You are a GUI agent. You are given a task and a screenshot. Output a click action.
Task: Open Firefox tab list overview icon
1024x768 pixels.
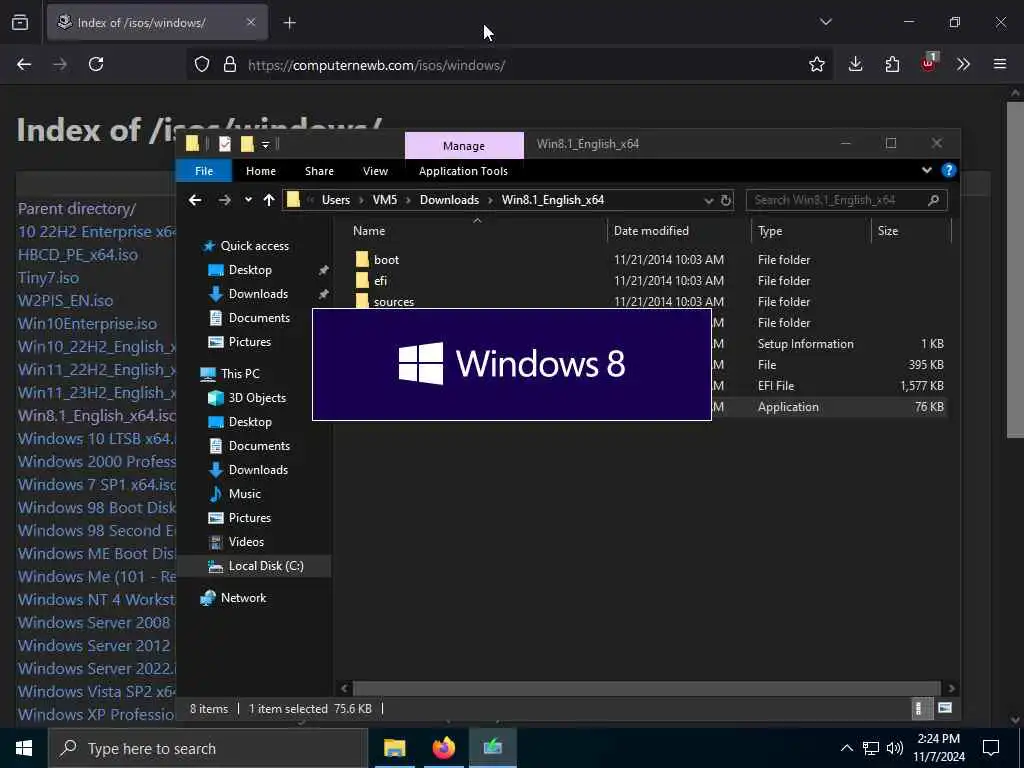[20, 23]
